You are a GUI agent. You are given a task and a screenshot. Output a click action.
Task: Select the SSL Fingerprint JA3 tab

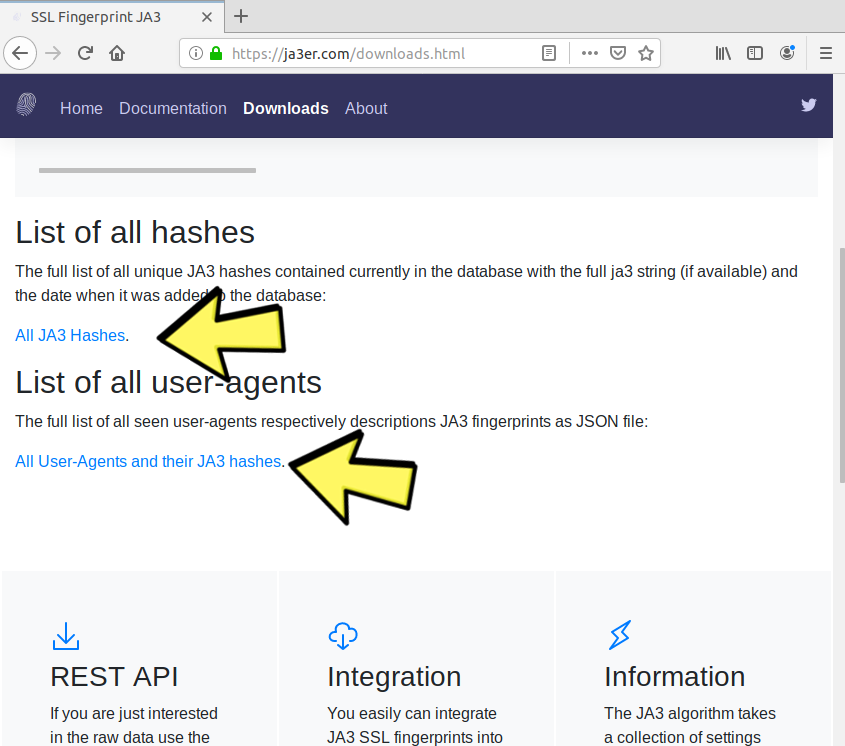click(112, 17)
